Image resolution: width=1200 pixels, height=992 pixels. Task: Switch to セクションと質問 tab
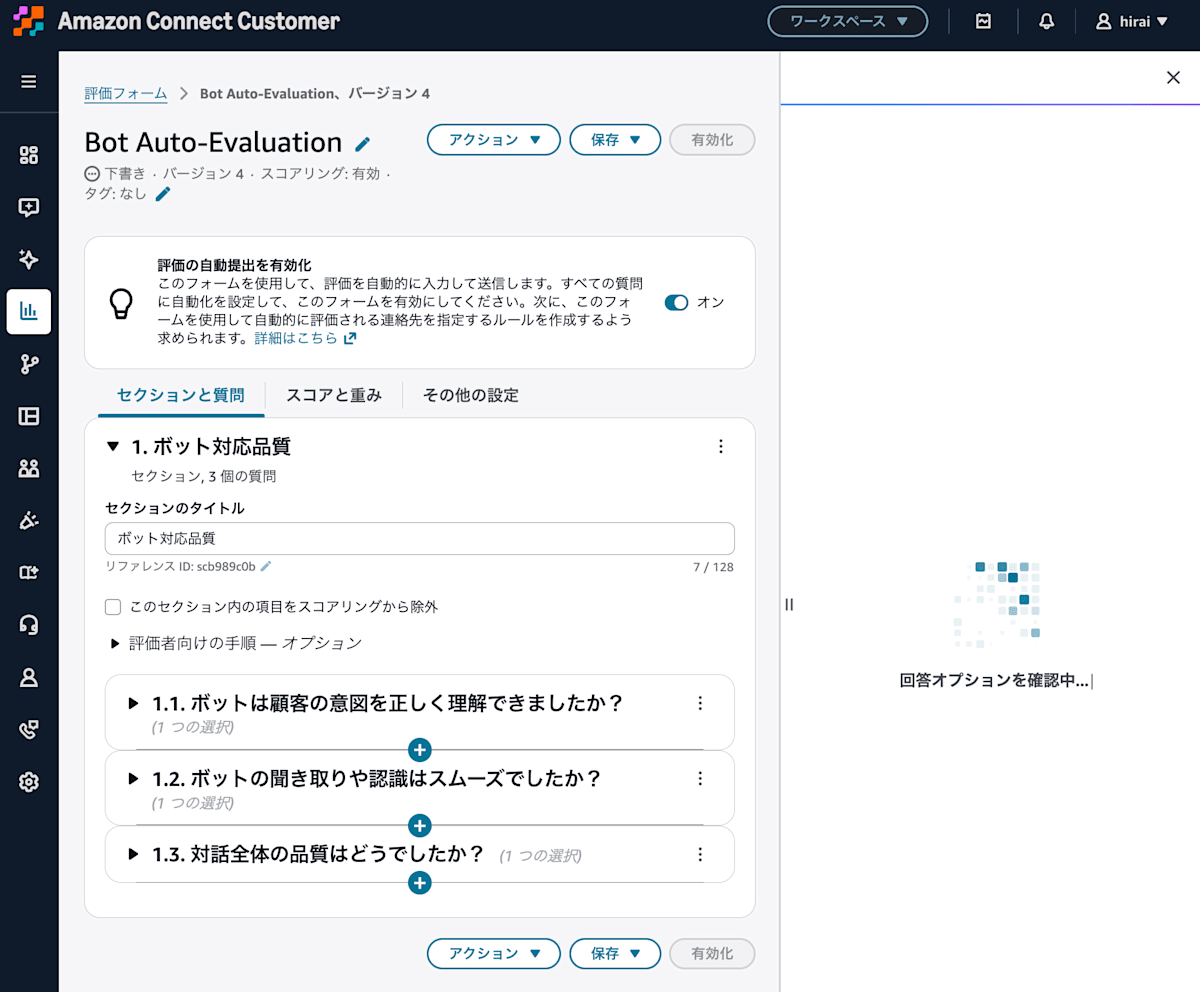pos(181,395)
